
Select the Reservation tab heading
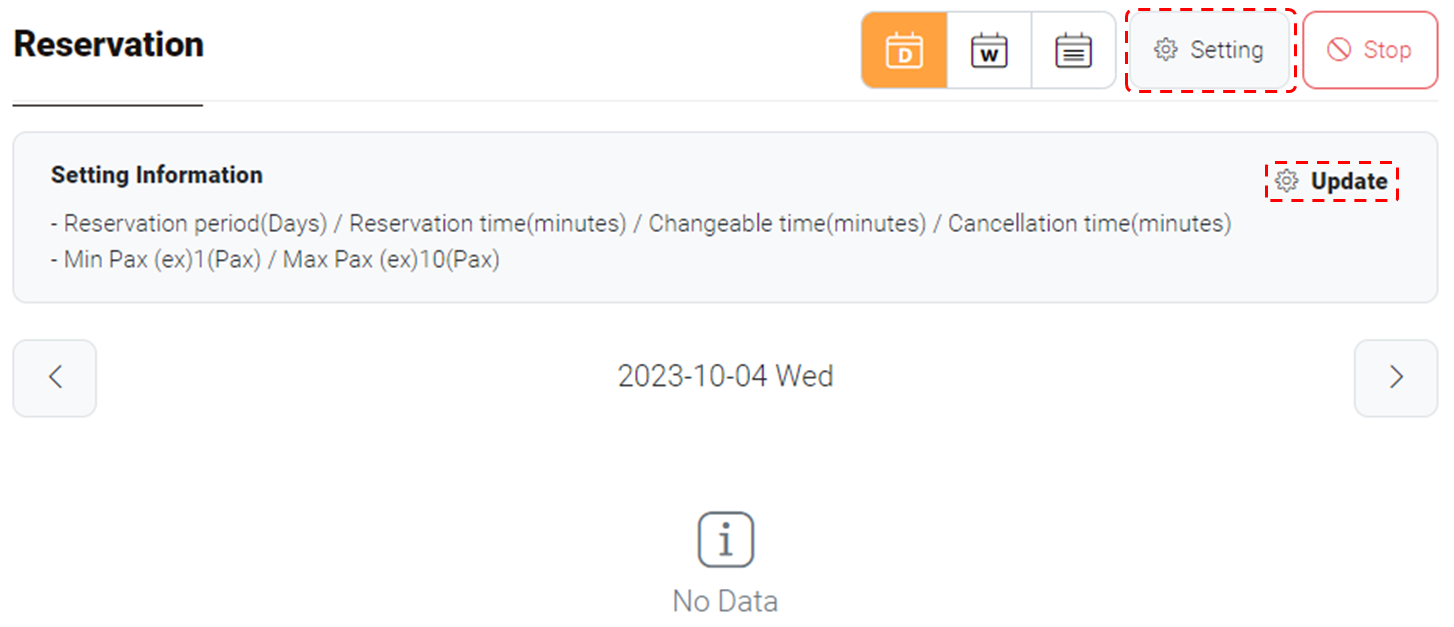107,44
